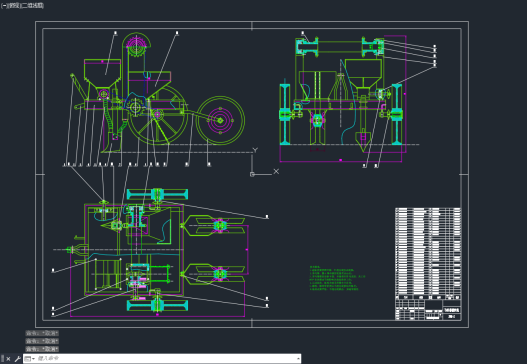Expand command history with right-end arrow
Screen dimensions: 527x364
click(x=298, y=359)
